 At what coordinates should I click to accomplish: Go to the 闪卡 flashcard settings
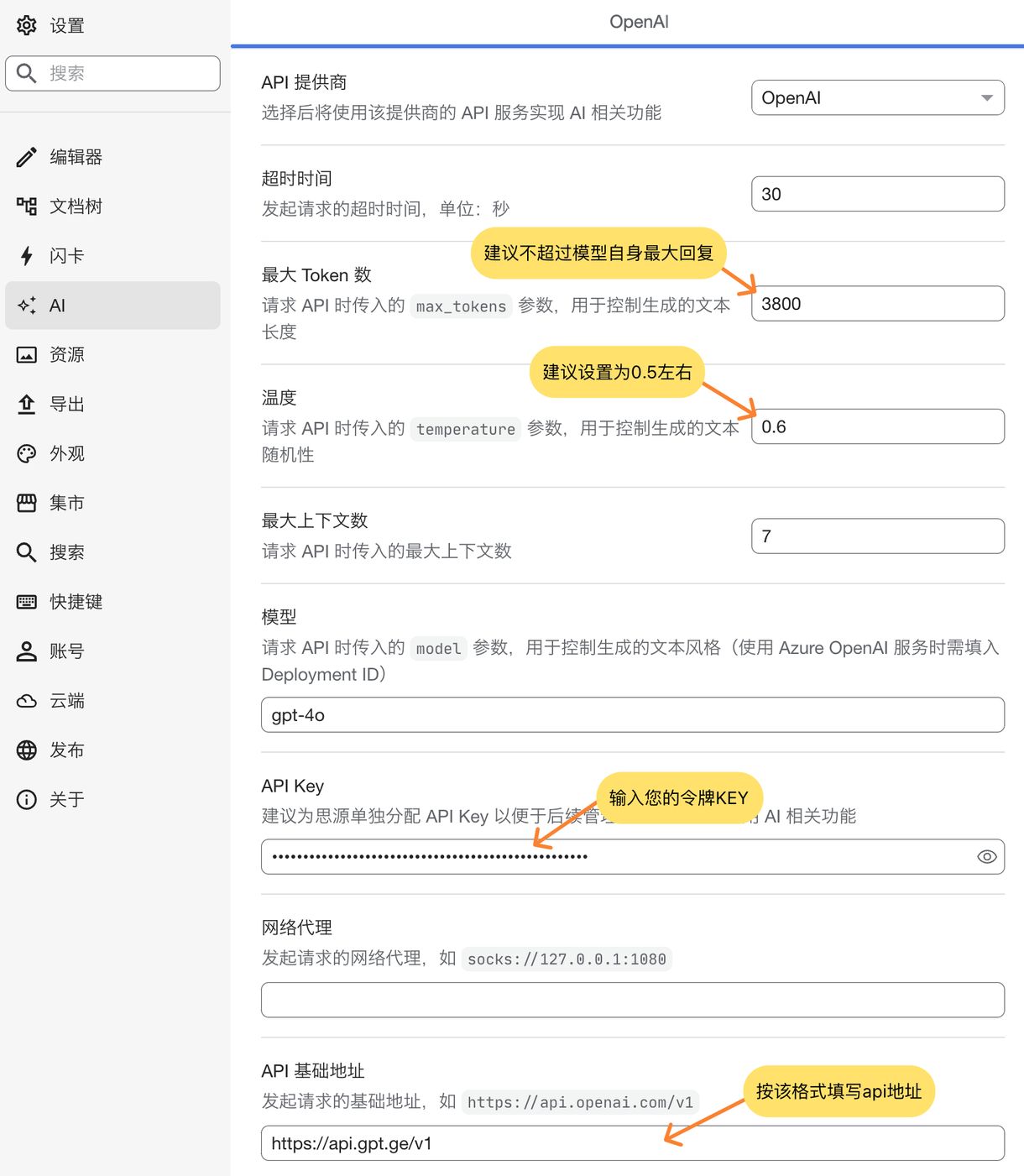tap(112, 256)
